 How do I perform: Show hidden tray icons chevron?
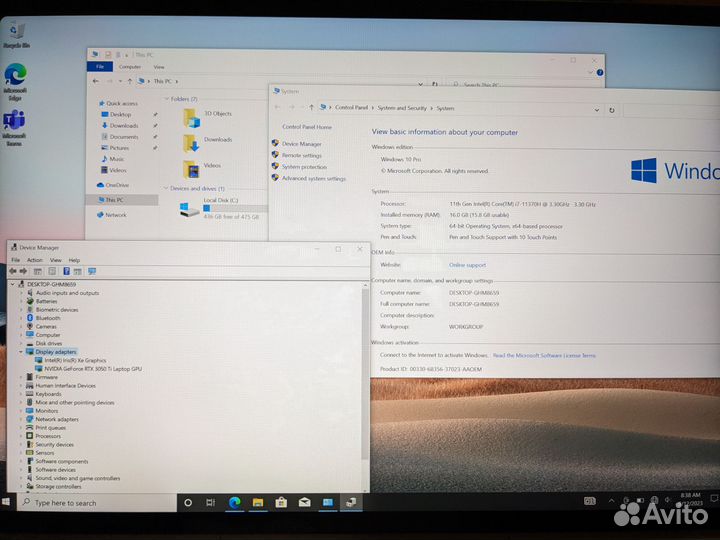point(611,501)
